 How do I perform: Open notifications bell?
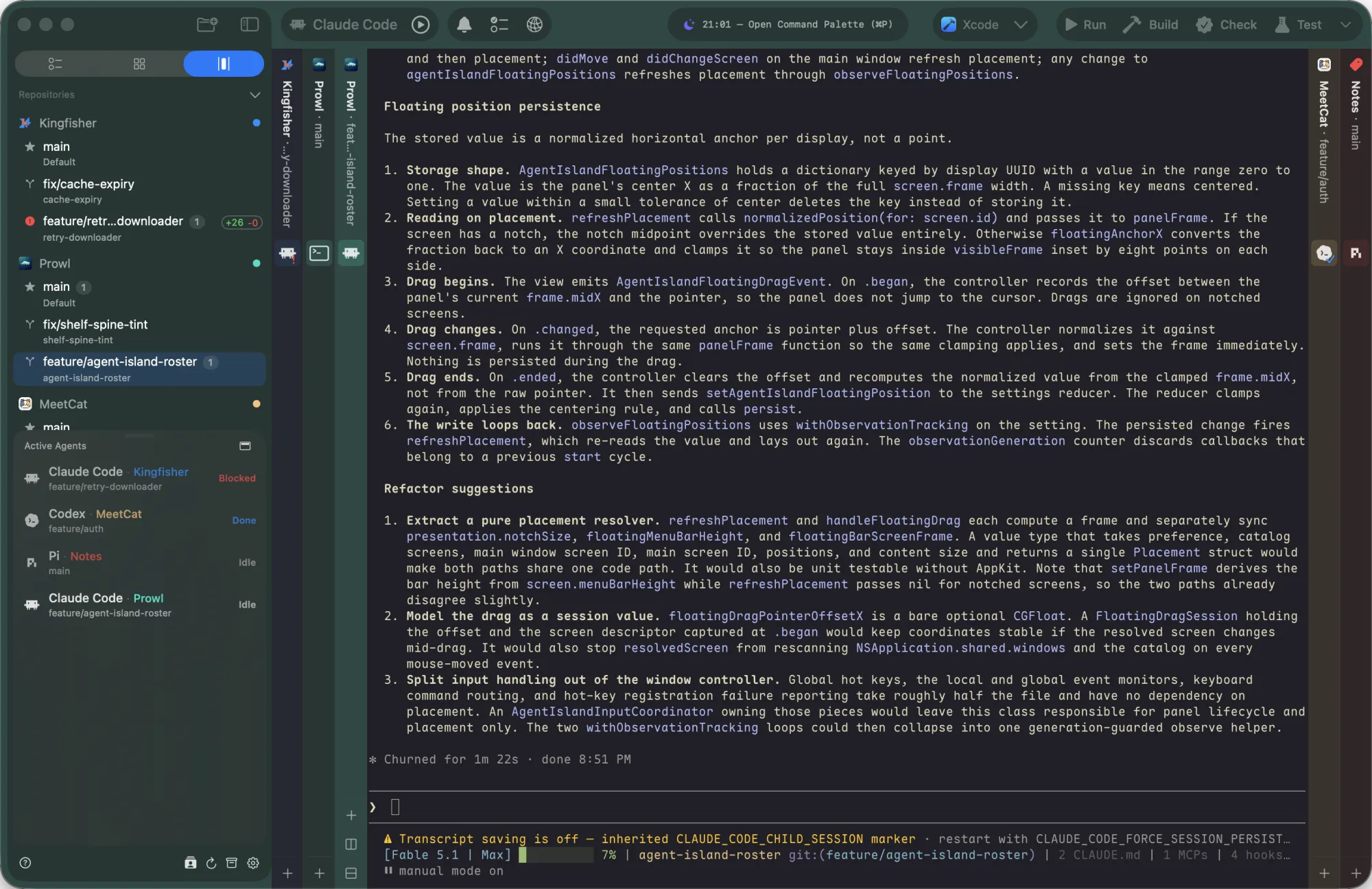pyautogui.click(x=464, y=25)
